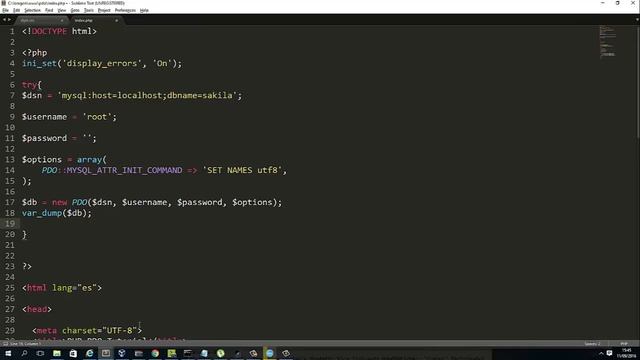This screenshot has height=360, width=640.
Task: Click the '<!DOCTYPE html>' line
Action: (60, 31)
